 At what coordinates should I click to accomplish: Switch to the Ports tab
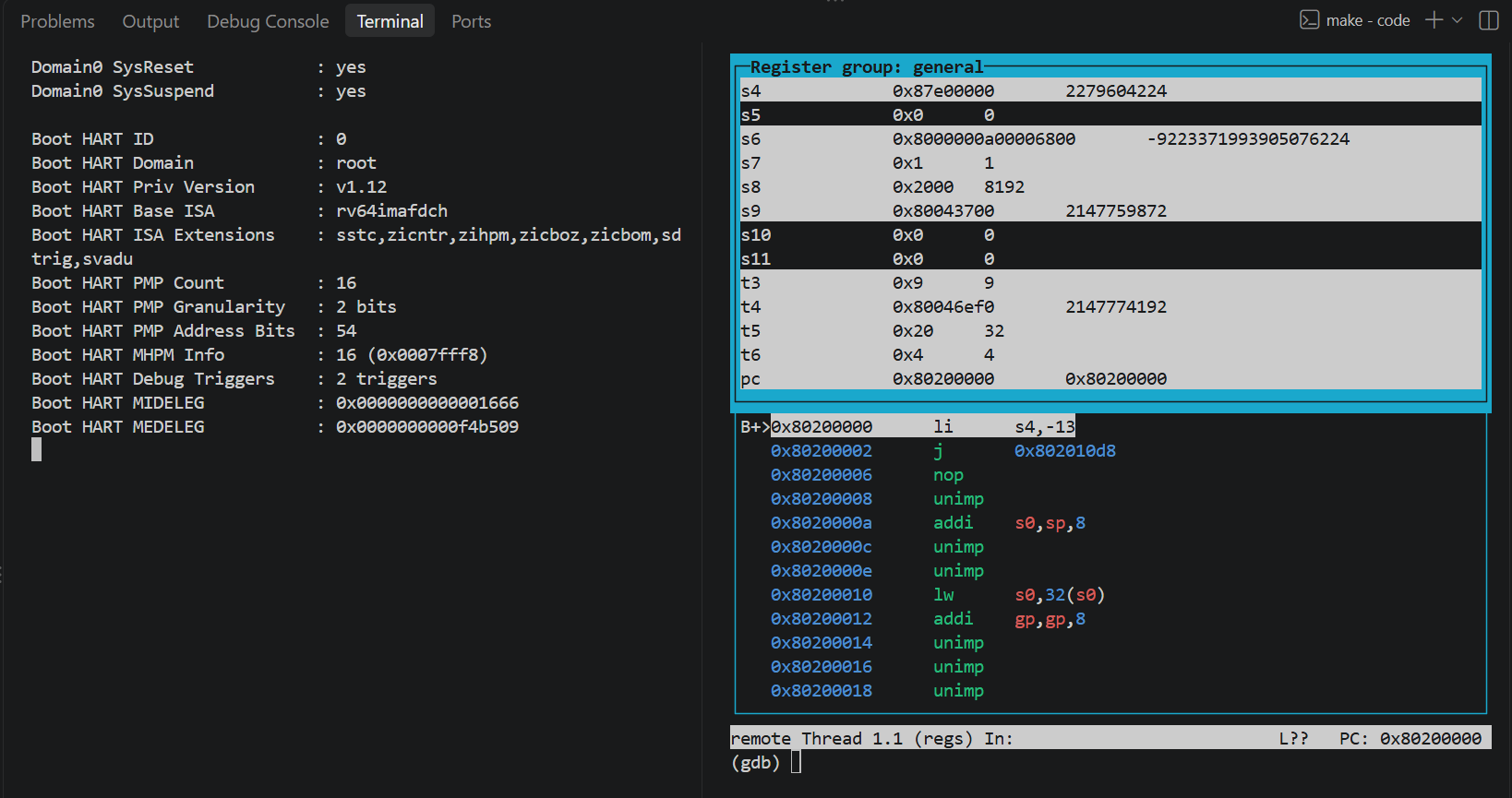(x=471, y=21)
